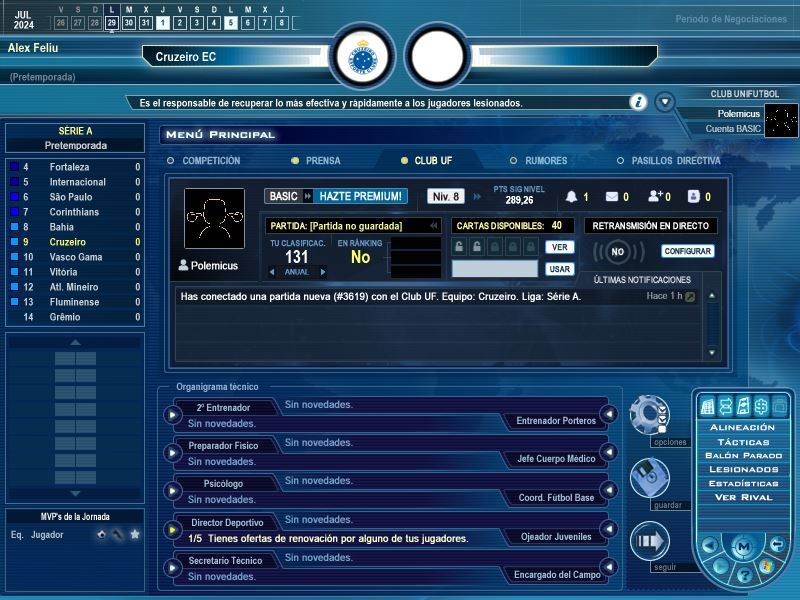Click the Polemicus silhouette avatar

pyautogui.click(x=214, y=218)
